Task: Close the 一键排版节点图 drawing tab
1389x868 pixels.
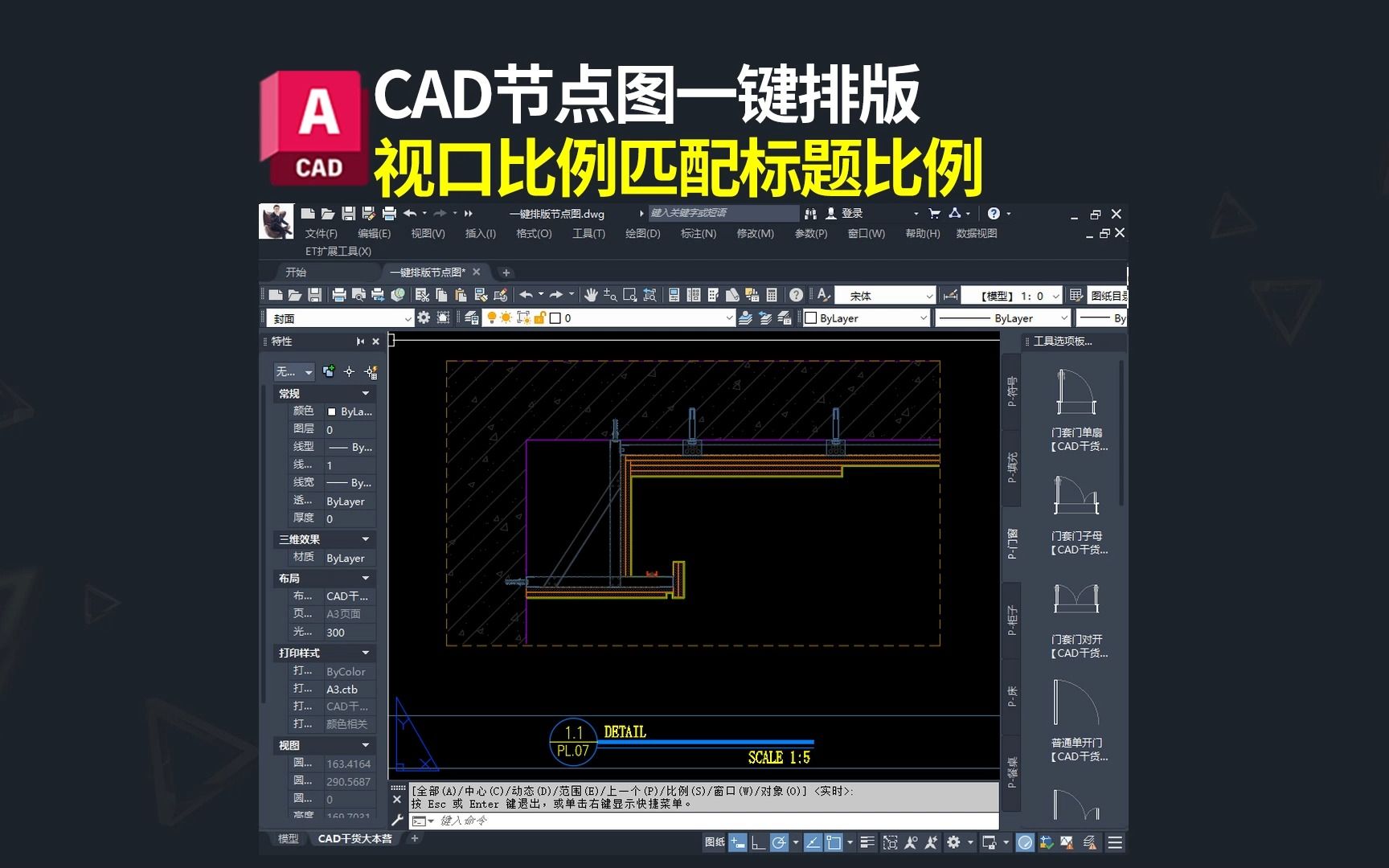Action: click(476, 272)
